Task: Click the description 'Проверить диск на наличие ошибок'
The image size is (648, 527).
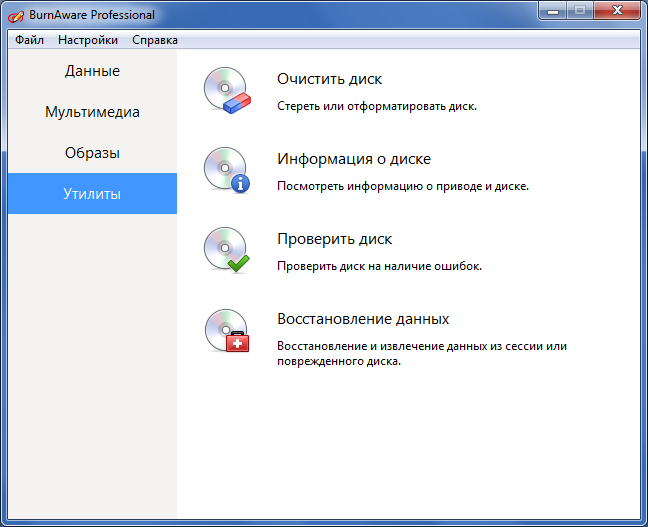Action: (379, 265)
